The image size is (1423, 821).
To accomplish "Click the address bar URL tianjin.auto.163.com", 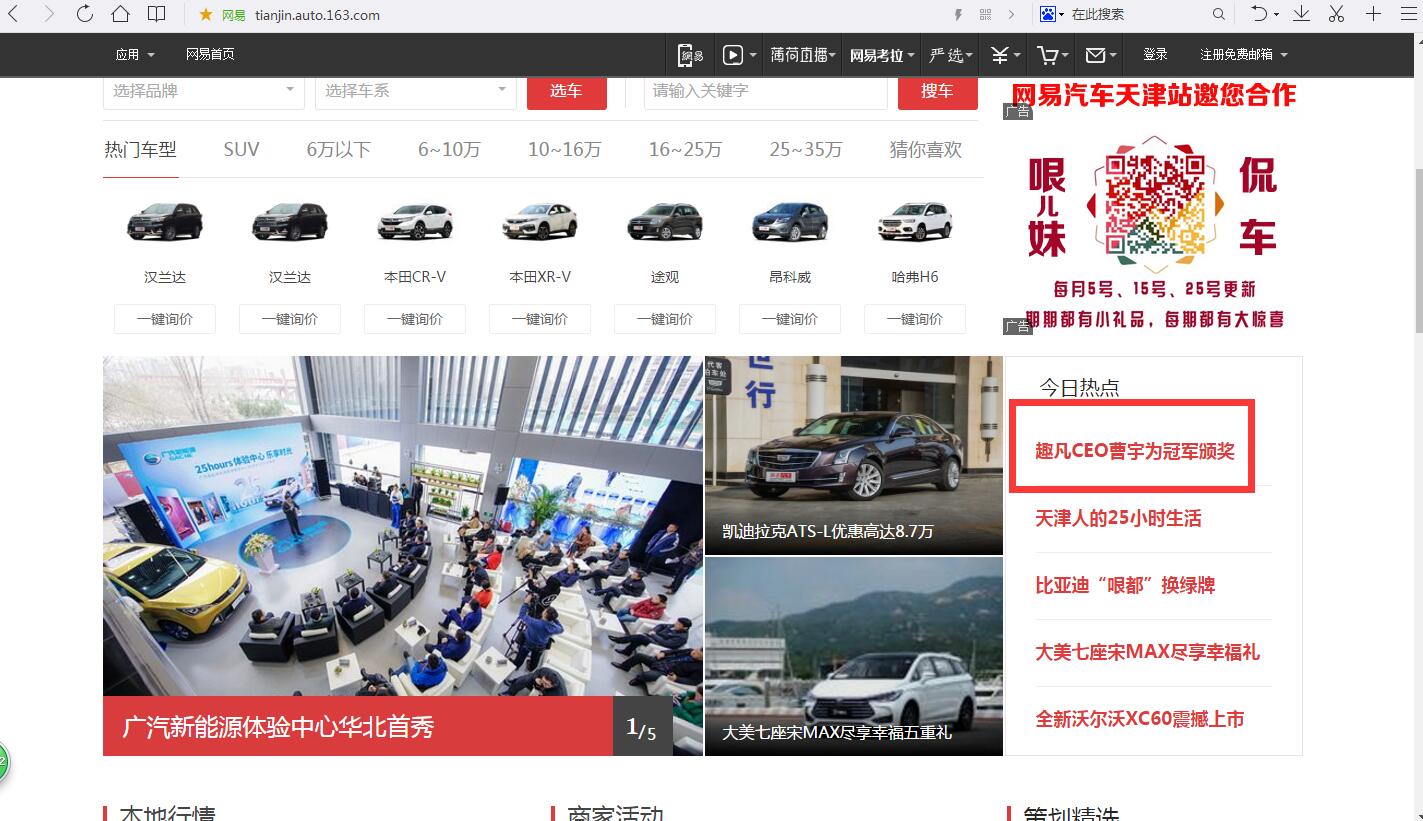I will (317, 15).
